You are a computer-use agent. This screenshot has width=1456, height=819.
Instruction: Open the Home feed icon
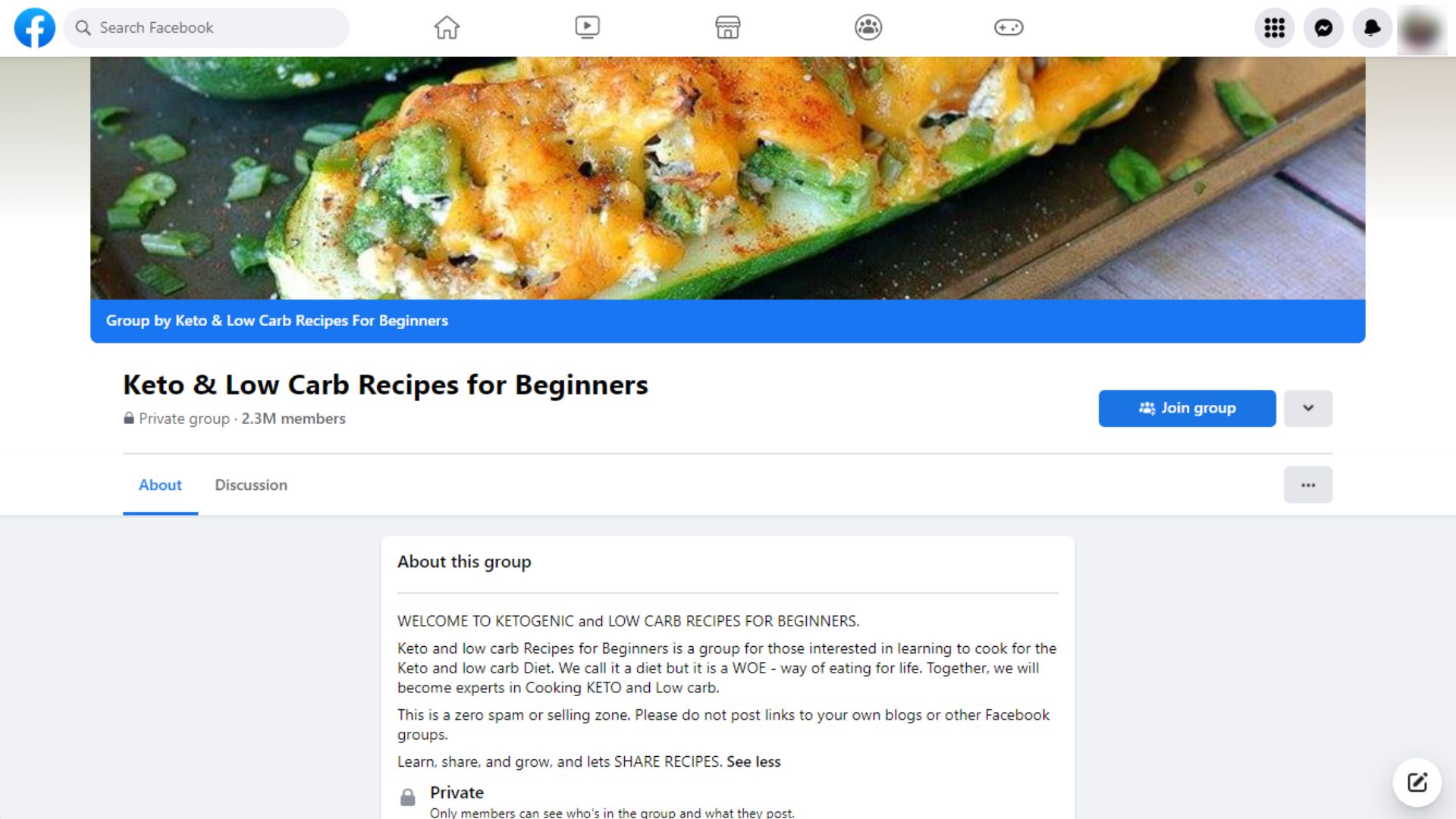click(447, 27)
